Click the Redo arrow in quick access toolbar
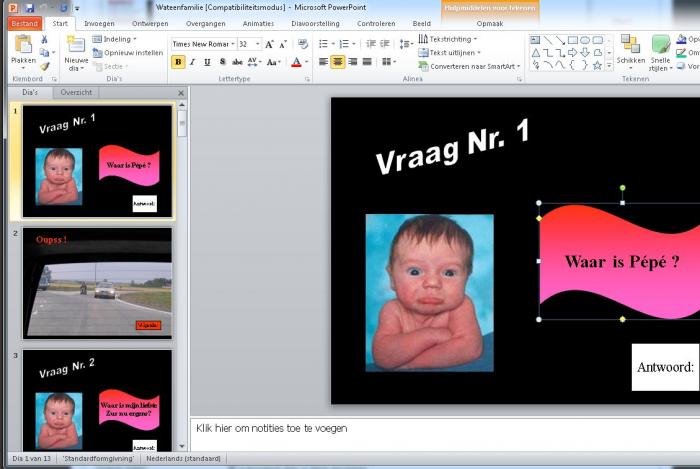This screenshot has width=700, height=469. 63,8
